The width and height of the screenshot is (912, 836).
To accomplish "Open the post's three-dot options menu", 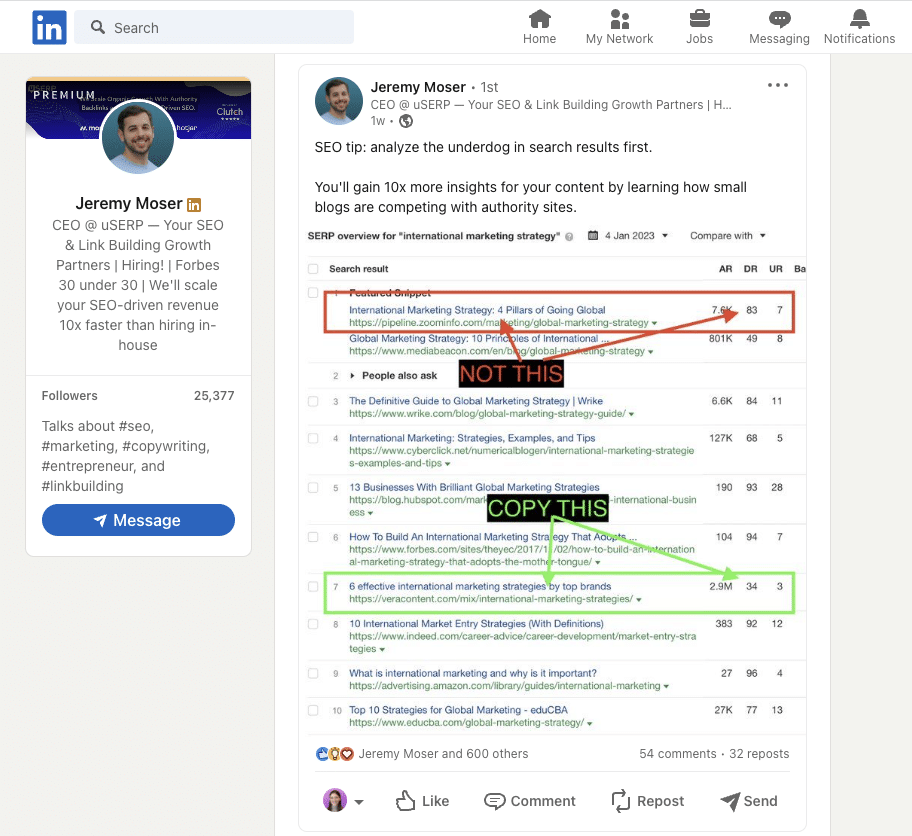I will coord(778,85).
